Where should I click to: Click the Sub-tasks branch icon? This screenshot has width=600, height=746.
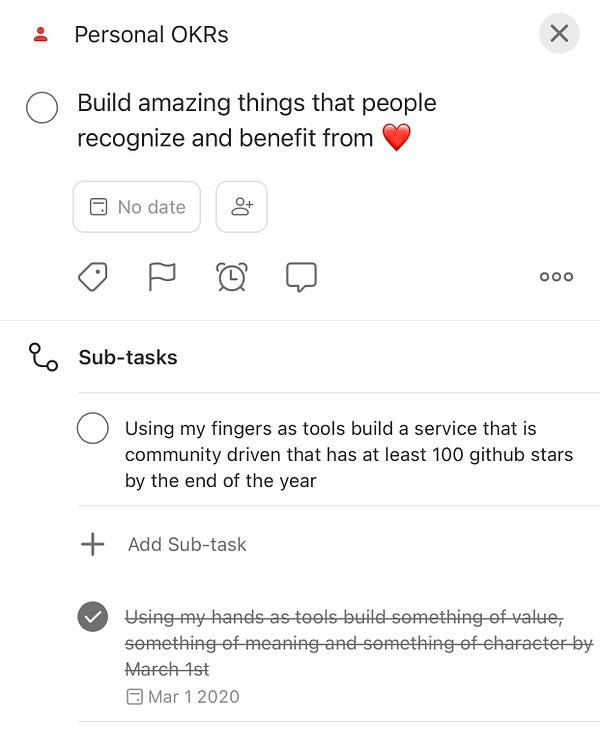click(x=43, y=357)
